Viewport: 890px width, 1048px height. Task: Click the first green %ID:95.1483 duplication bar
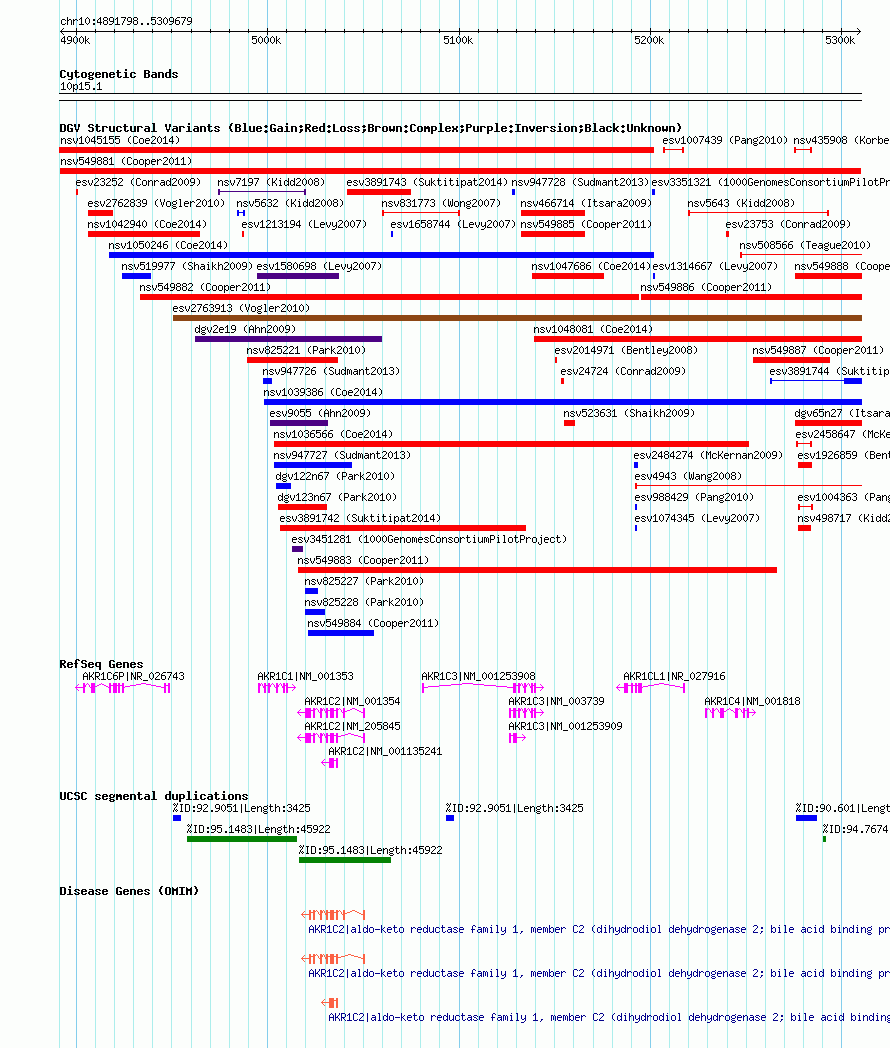(x=242, y=839)
